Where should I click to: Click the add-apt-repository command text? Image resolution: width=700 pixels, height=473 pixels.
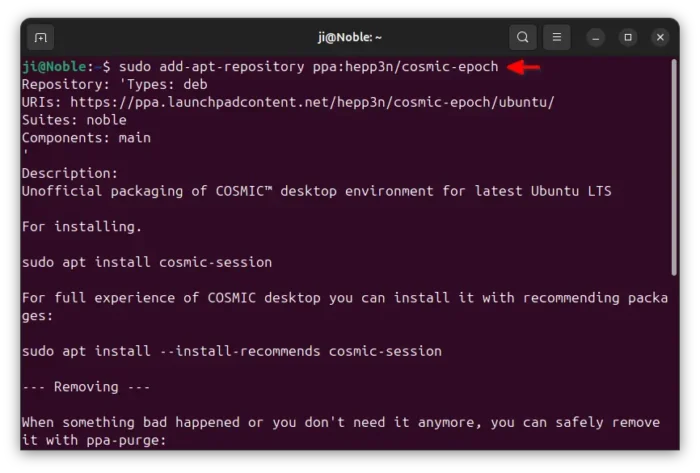point(308,67)
